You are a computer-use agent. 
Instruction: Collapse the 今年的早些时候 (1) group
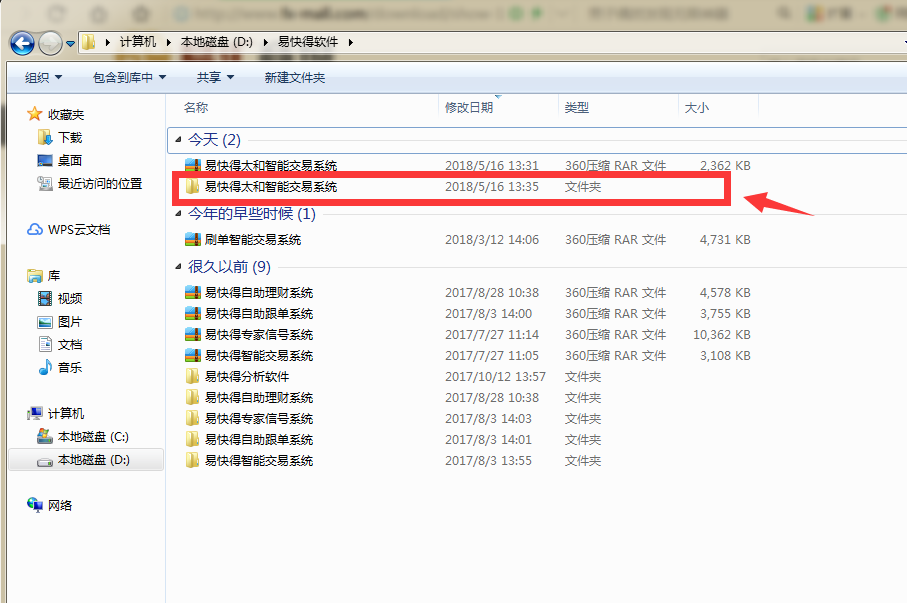(x=178, y=214)
